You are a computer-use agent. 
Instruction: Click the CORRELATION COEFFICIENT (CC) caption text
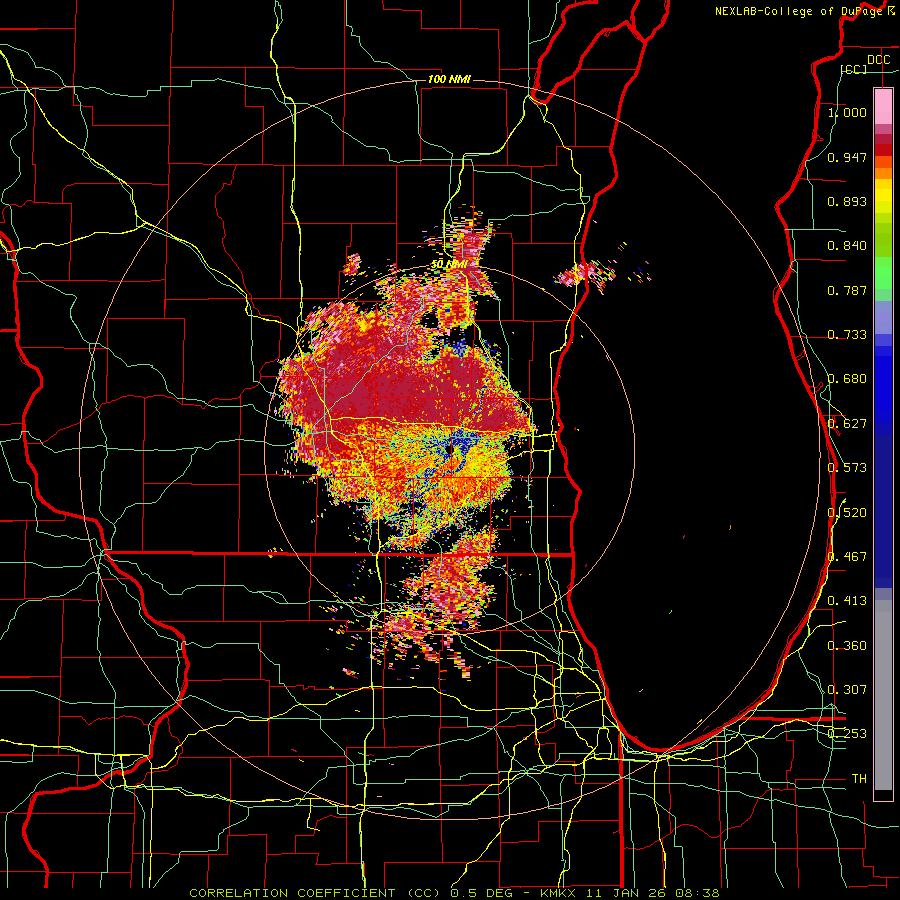tap(315, 893)
